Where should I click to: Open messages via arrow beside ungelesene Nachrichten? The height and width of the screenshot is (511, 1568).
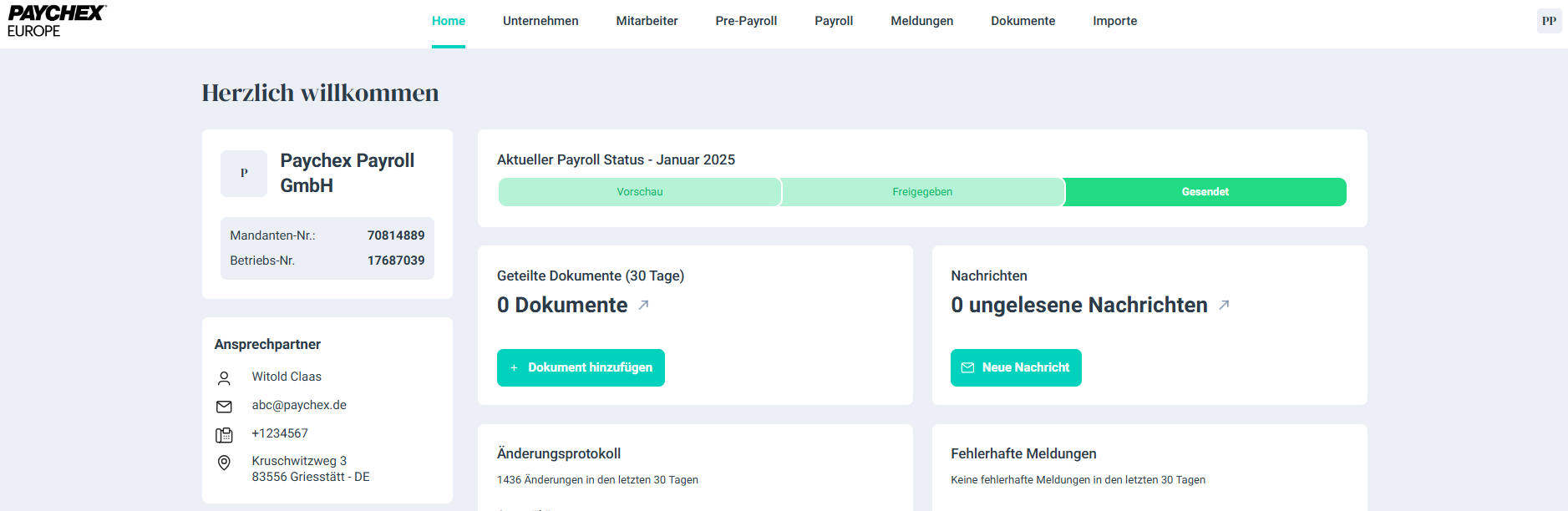pos(1224,306)
